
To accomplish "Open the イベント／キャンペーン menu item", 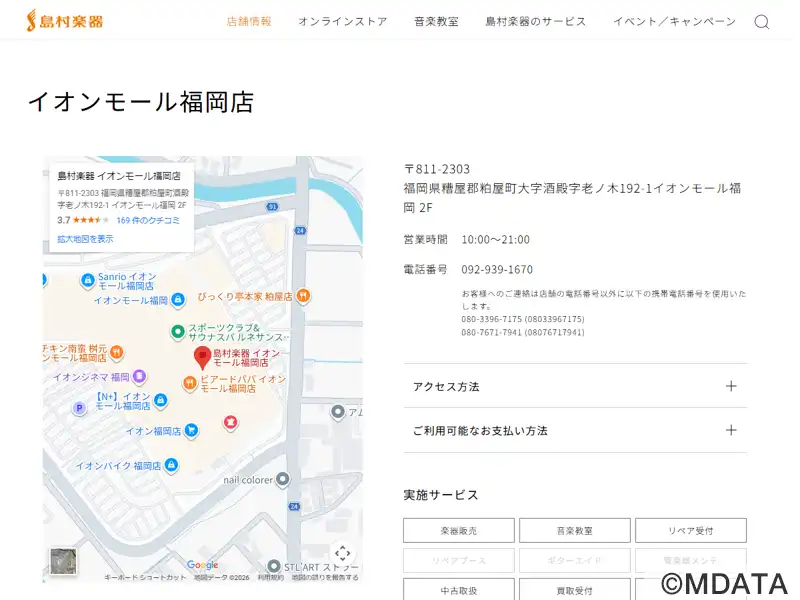I will (674, 21).
